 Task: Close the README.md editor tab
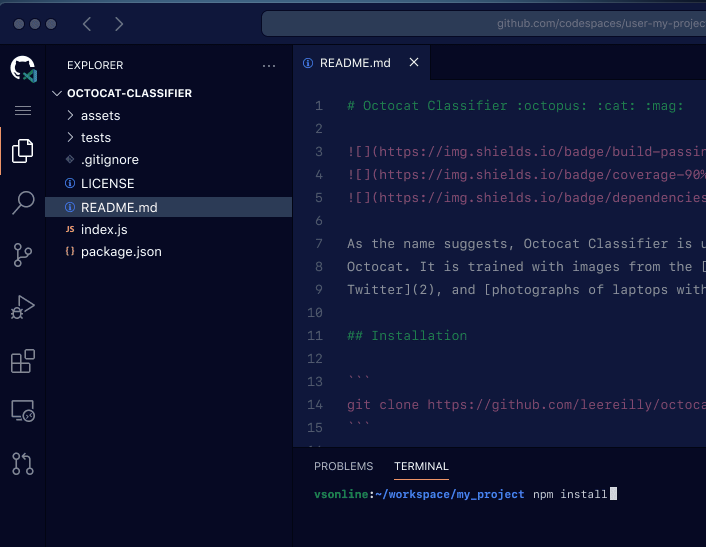[414, 62]
